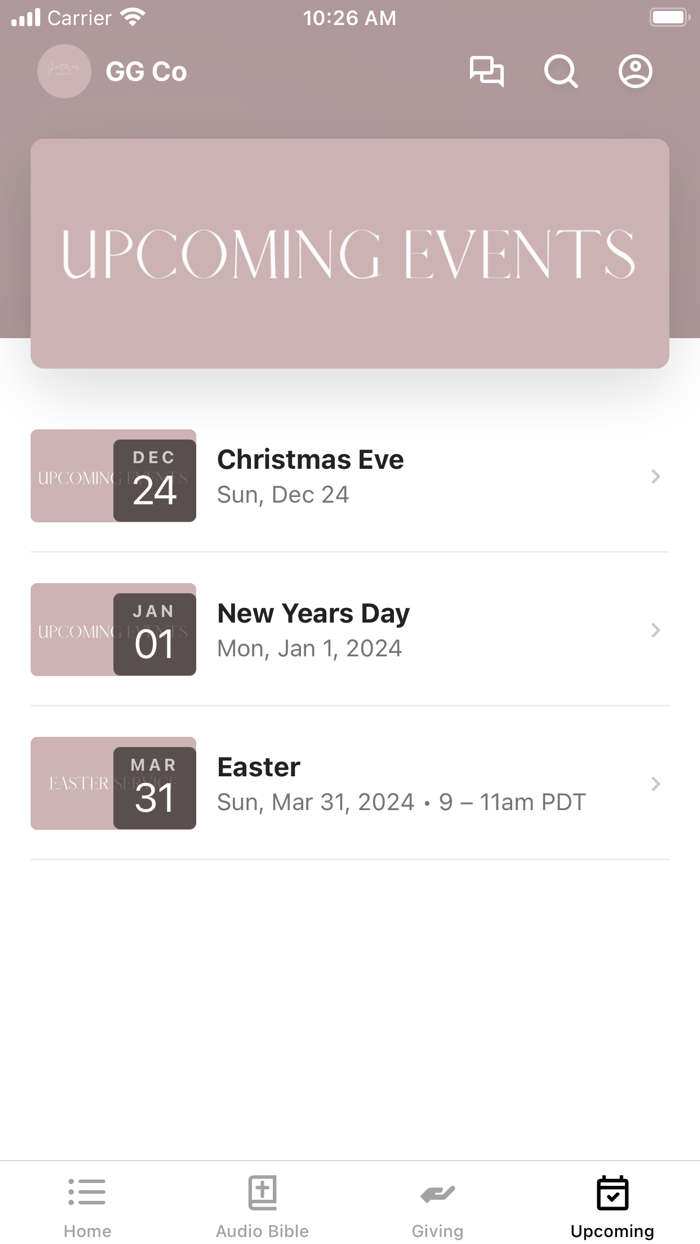Image resolution: width=700 pixels, height=1244 pixels.
Task: Open the Christmas Eve event title
Action: [310, 460]
